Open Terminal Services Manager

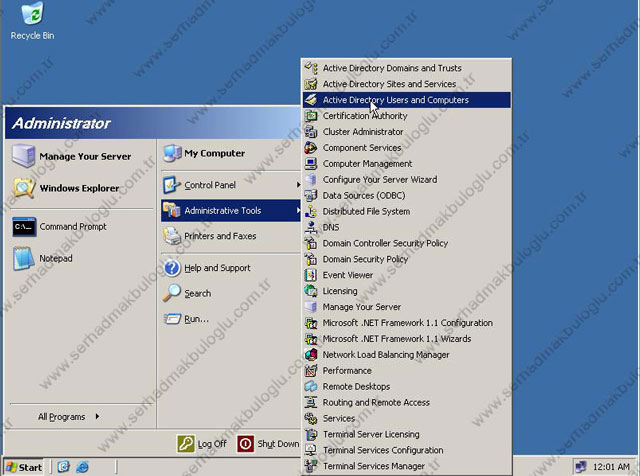click(x=407, y=466)
